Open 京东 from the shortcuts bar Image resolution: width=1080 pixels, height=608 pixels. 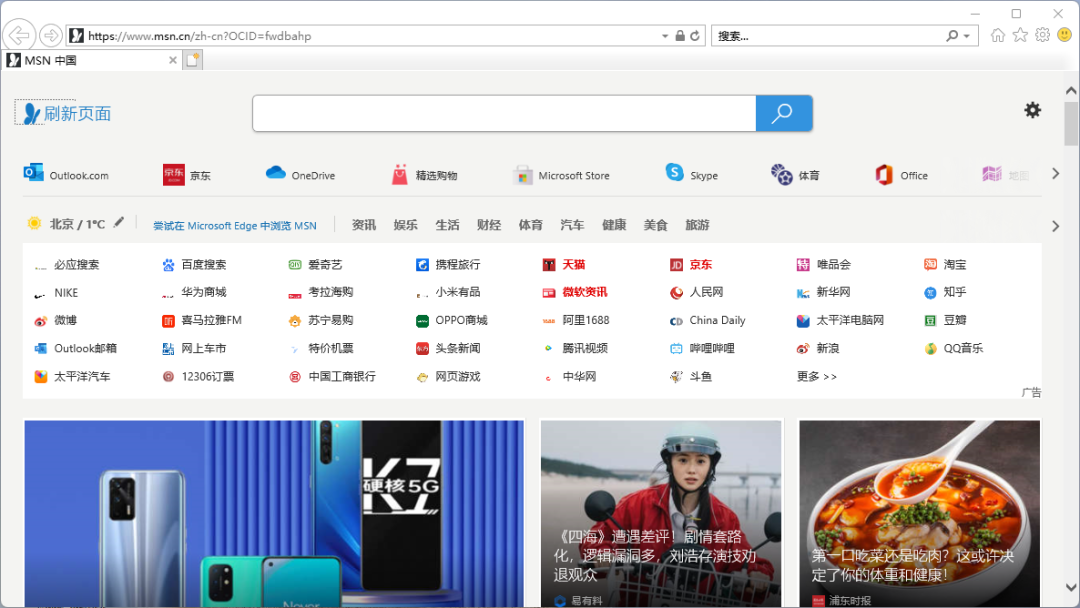[x=188, y=174]
